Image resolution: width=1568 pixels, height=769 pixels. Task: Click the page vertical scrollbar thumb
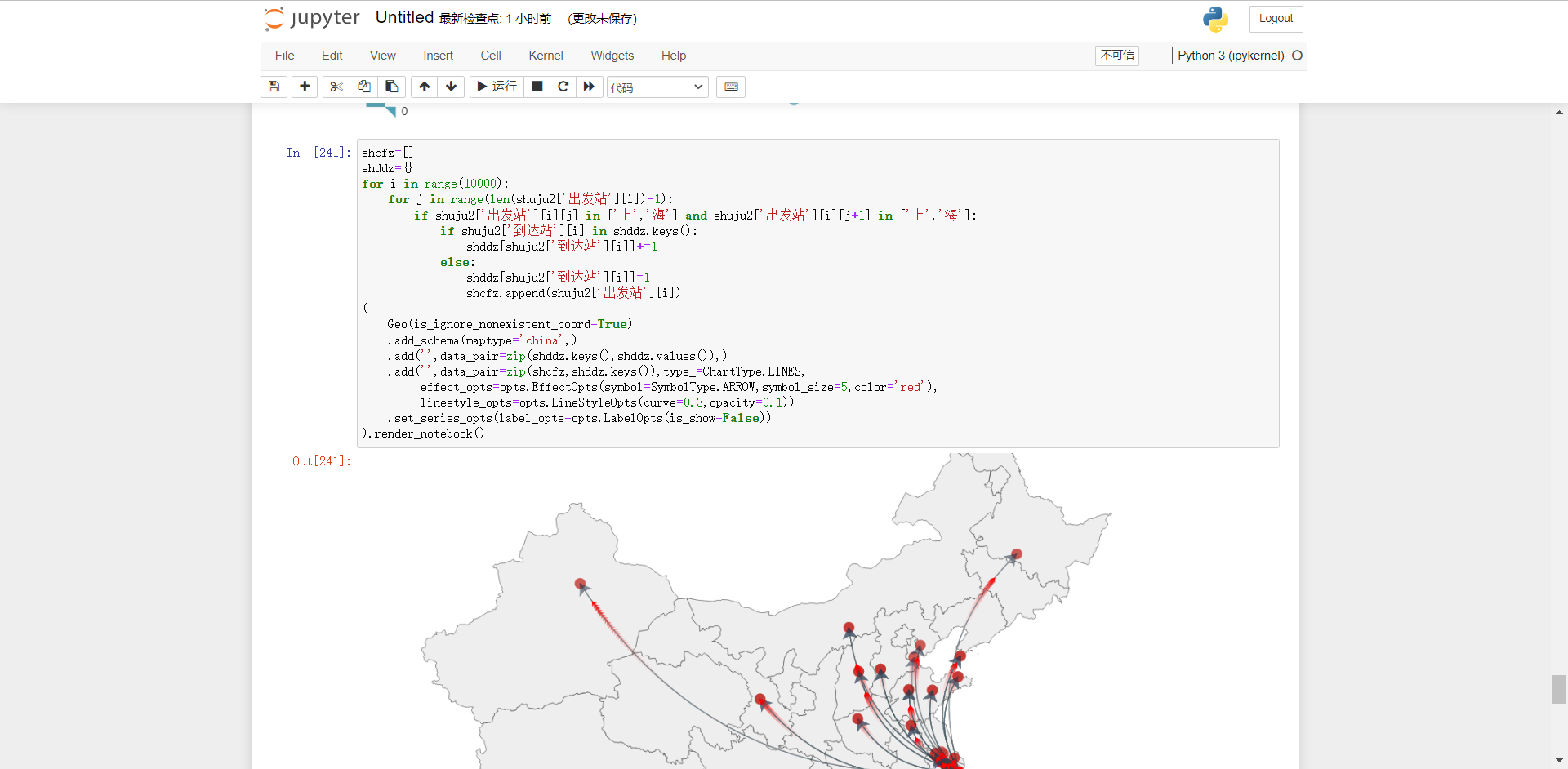point(1559,689)
